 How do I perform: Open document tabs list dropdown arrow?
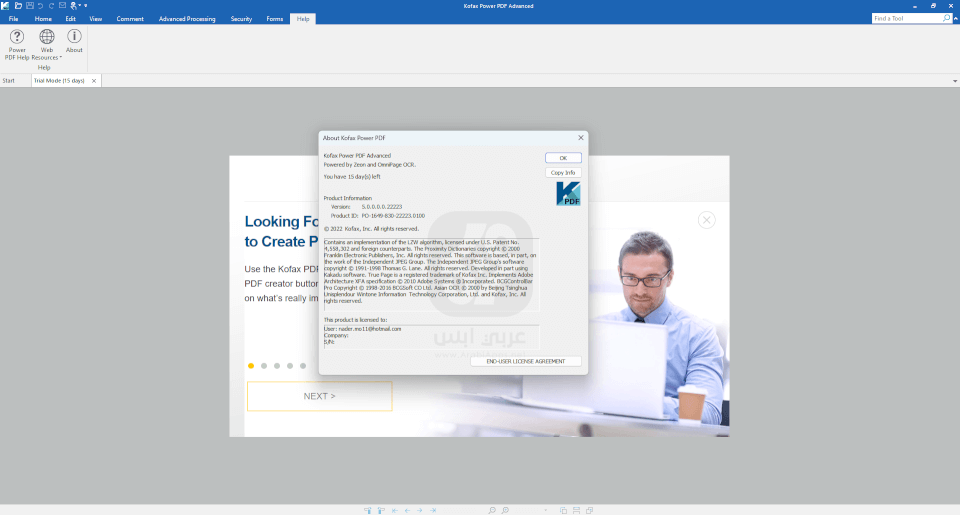[x=954, y=81]
